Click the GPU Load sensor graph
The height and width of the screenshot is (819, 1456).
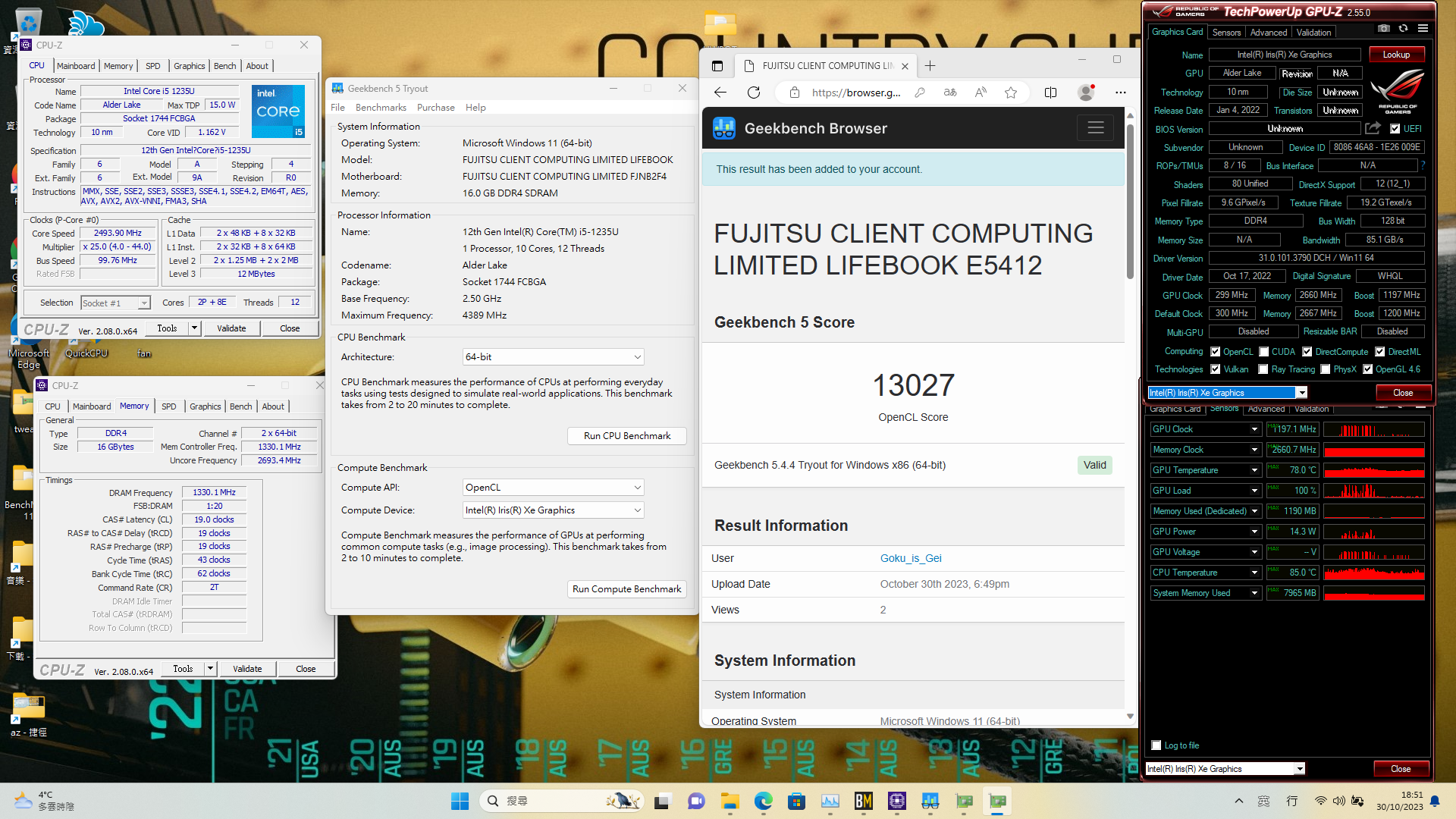click(1374, 491)
